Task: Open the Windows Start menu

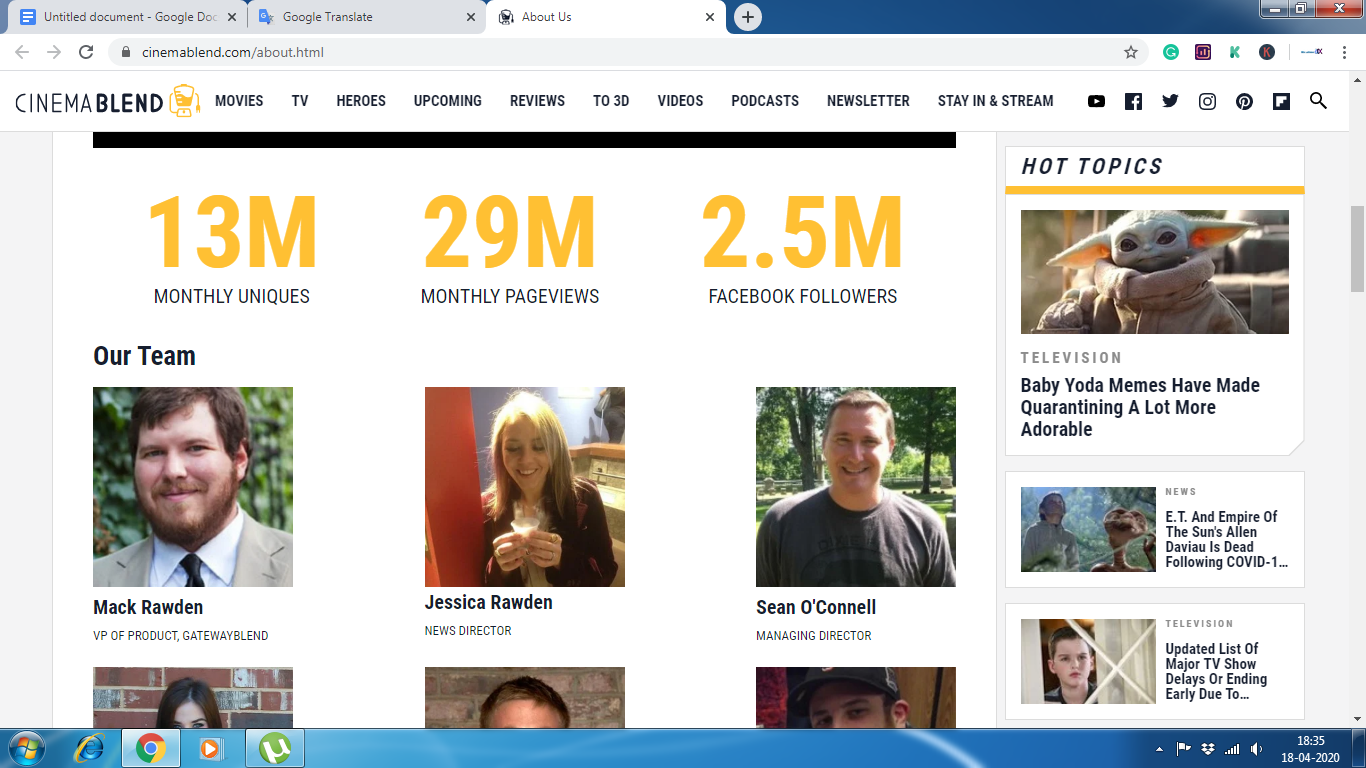Action: point(26,748)
